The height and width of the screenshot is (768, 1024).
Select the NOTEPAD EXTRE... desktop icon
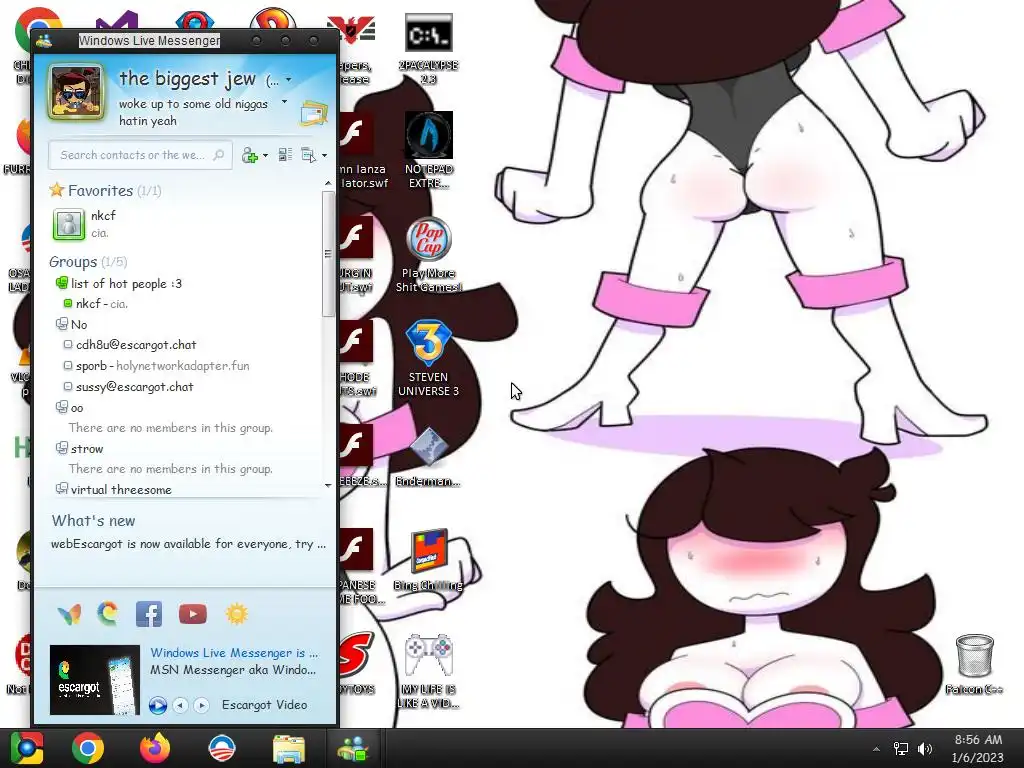[x=428, y=150]
